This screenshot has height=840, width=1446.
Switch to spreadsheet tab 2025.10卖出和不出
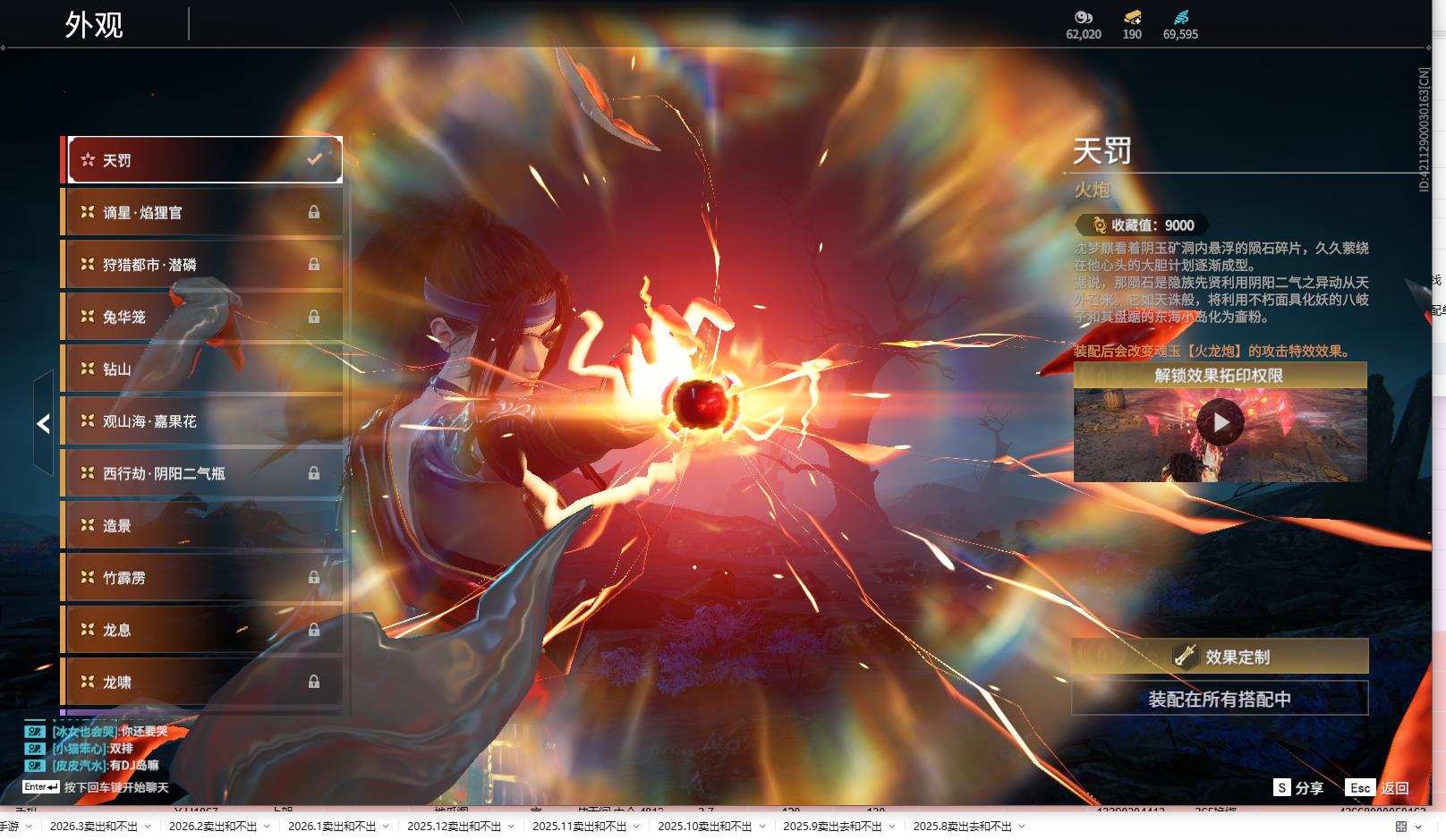(705, 827)
